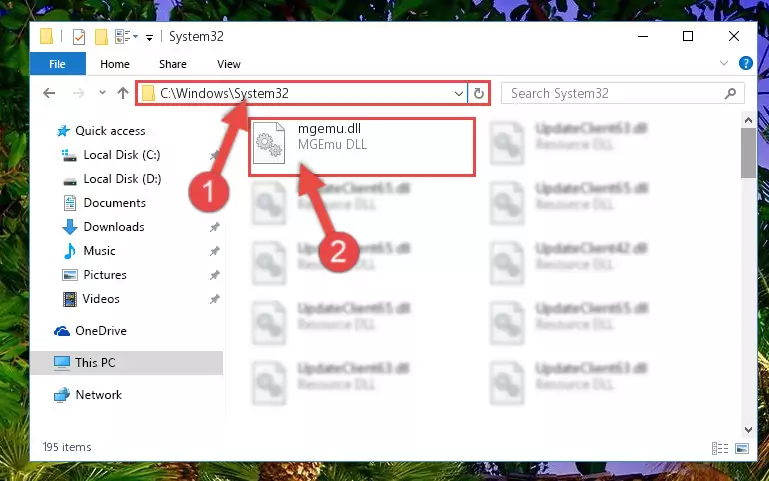This screenshot has height=481, width=769.
Task: Expand the ribbon with the chevron
Action: tap(724, 63)
